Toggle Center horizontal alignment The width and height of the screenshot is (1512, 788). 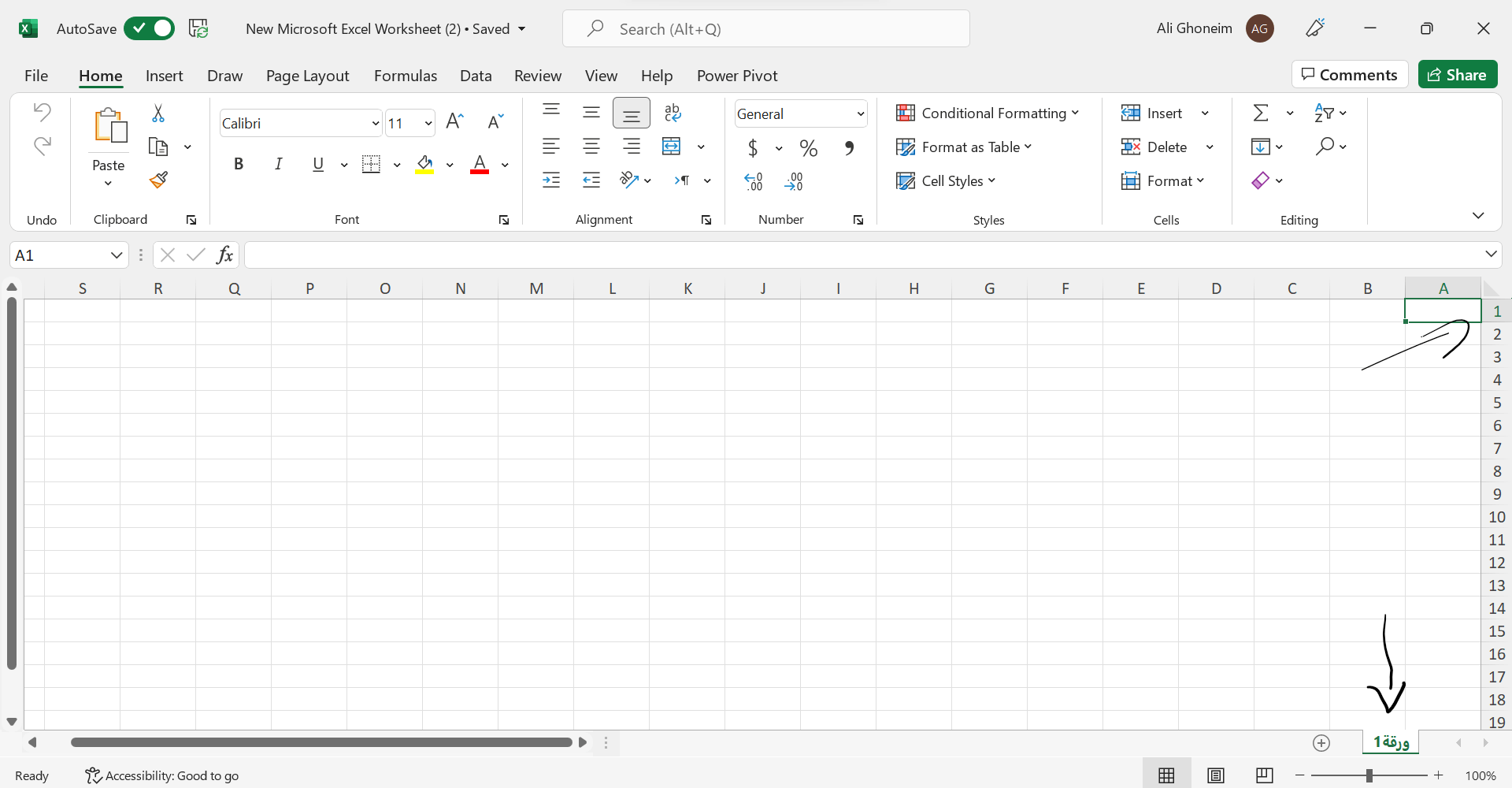591,146
